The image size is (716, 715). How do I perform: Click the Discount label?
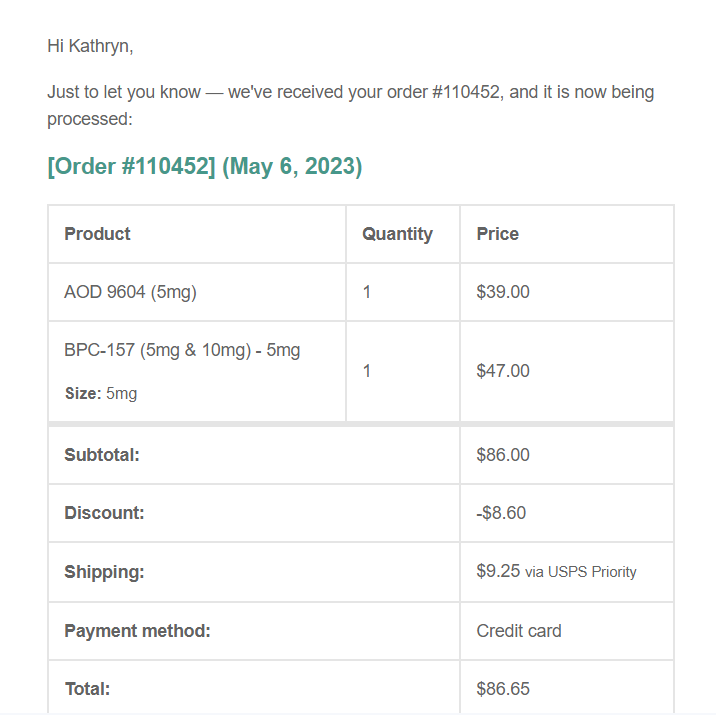point(104,513)
